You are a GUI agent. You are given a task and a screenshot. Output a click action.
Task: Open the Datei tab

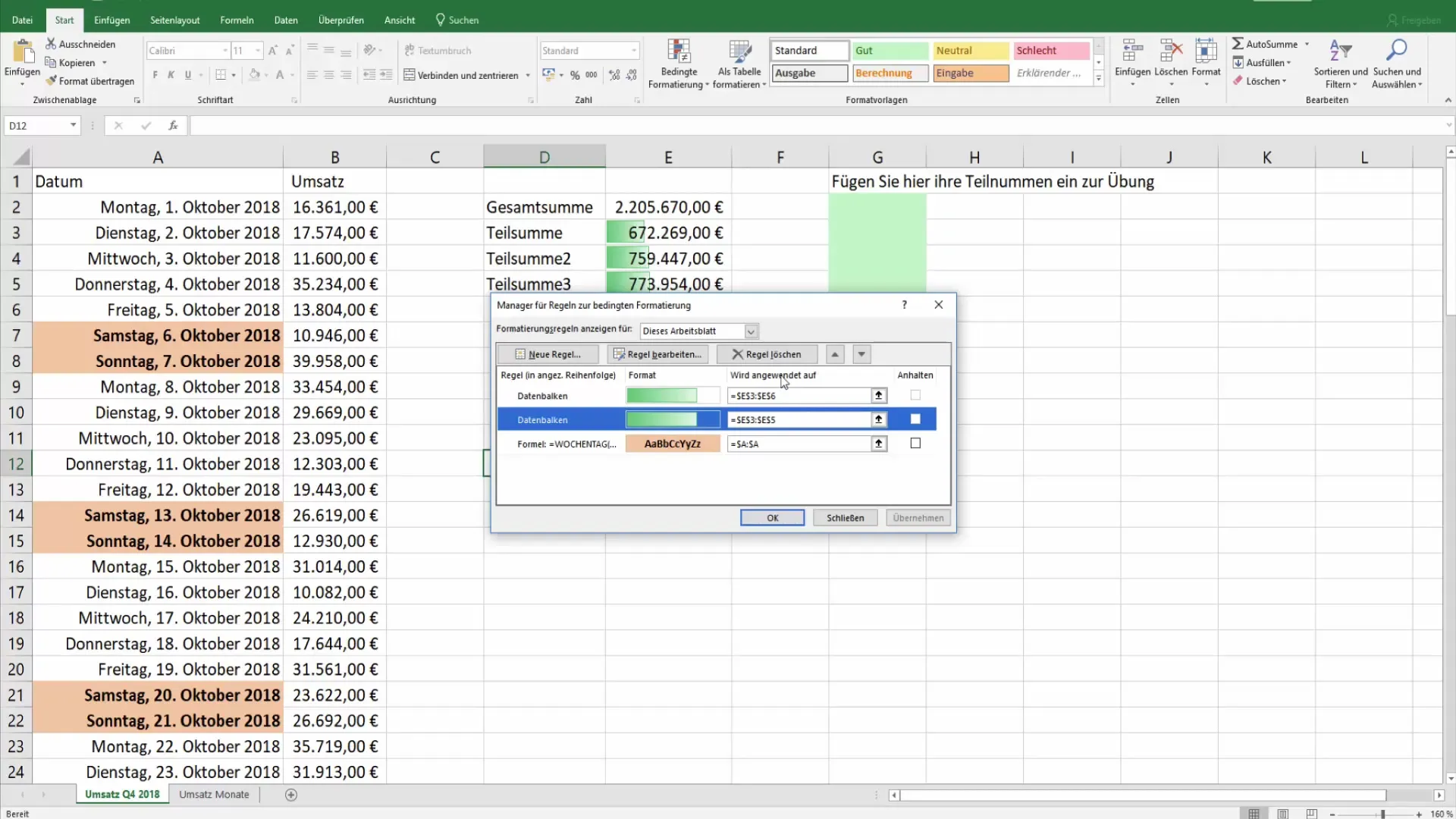click(22, 20)
